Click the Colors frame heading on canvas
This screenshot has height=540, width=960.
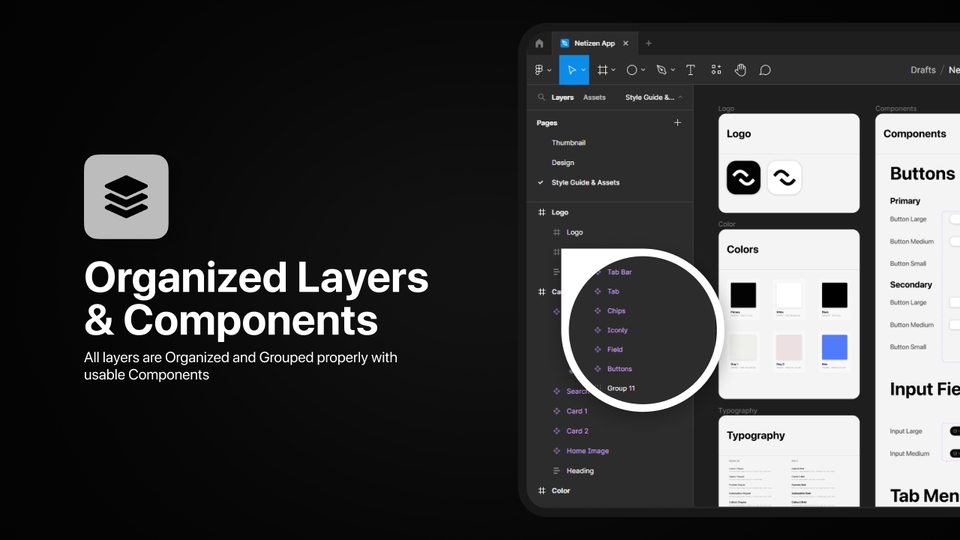click(x=742, y=249)
